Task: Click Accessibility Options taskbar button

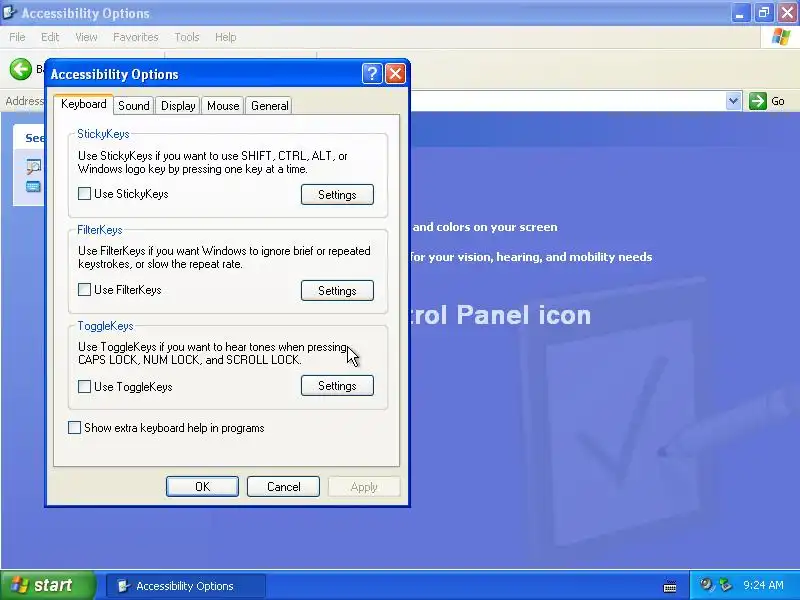Action: point(186,586)
